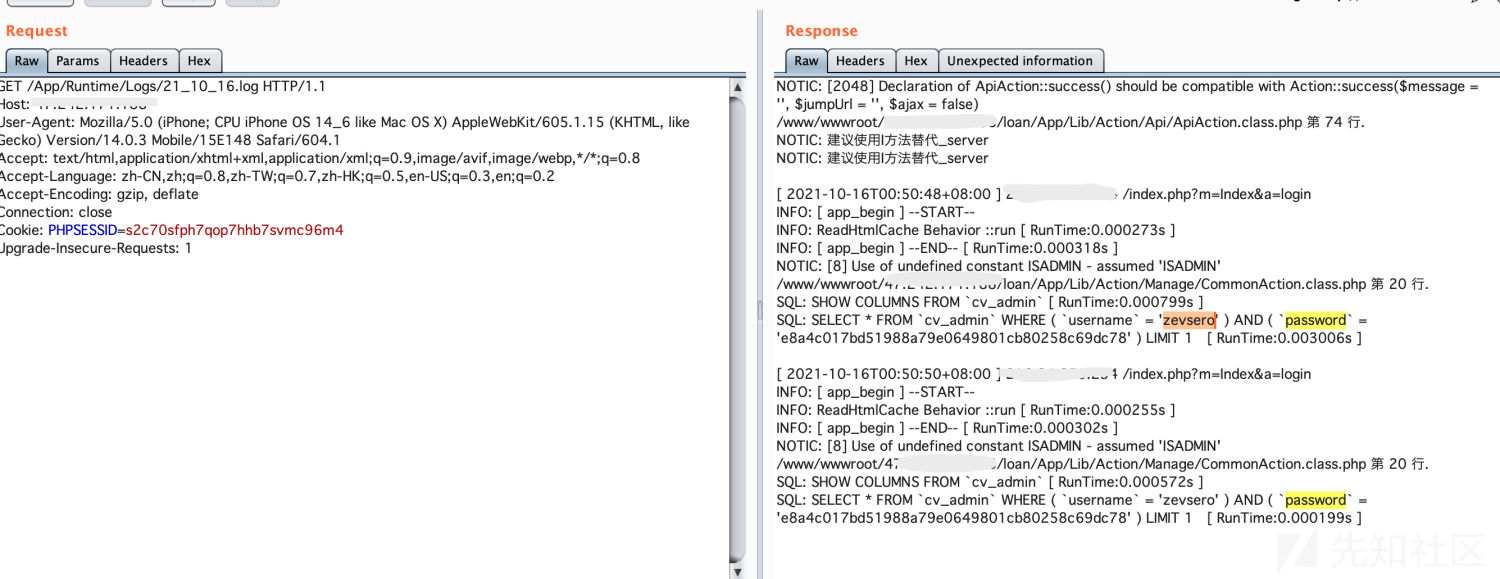The width and height of the screenshot is (1500, 579).
Task: Click the cookie value s2c70sfph7qop7hhb7svmc96m4
Action: coord(234,230)
